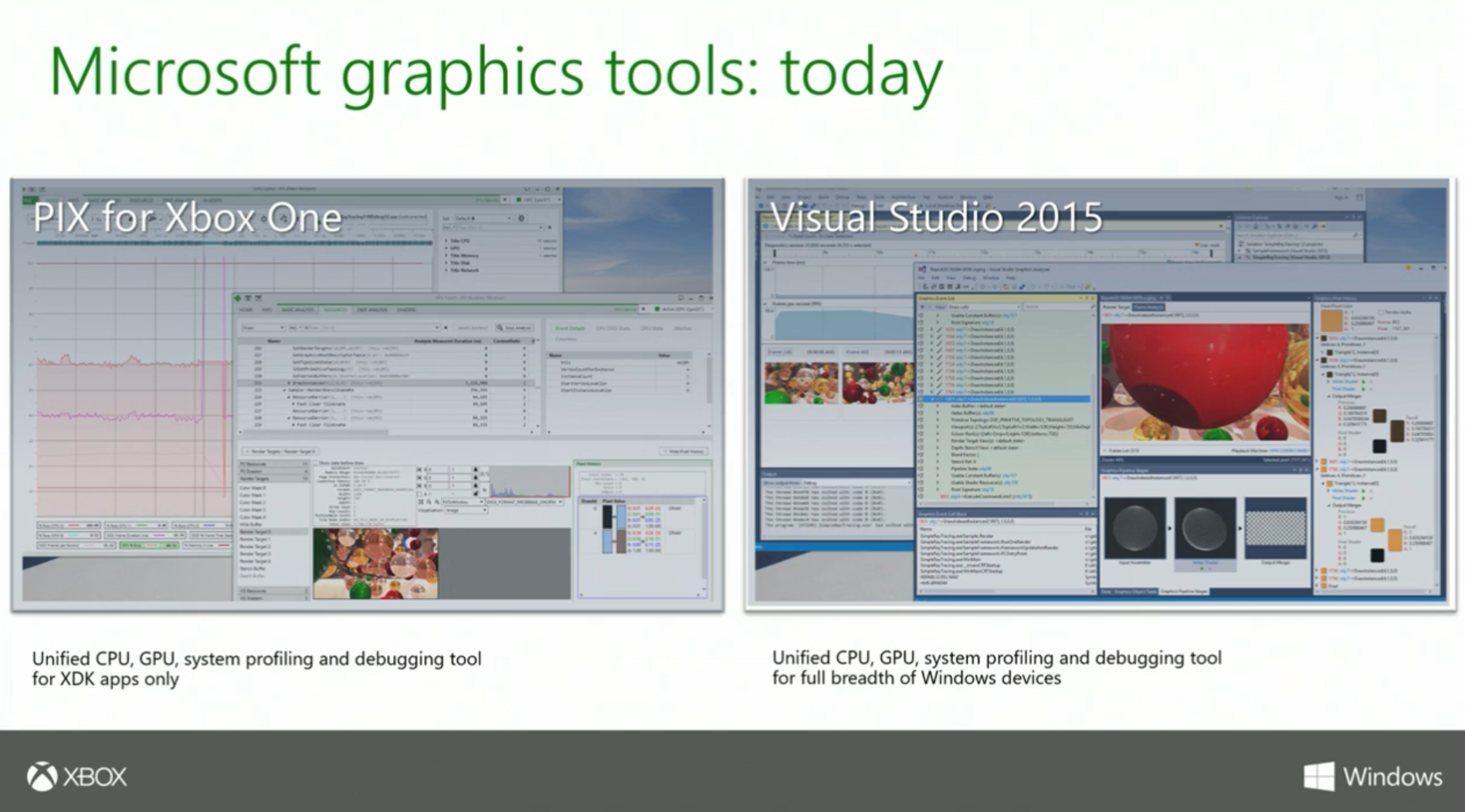Enable Show data before draw checkbox
The image size is (1465, 812).
316,463
